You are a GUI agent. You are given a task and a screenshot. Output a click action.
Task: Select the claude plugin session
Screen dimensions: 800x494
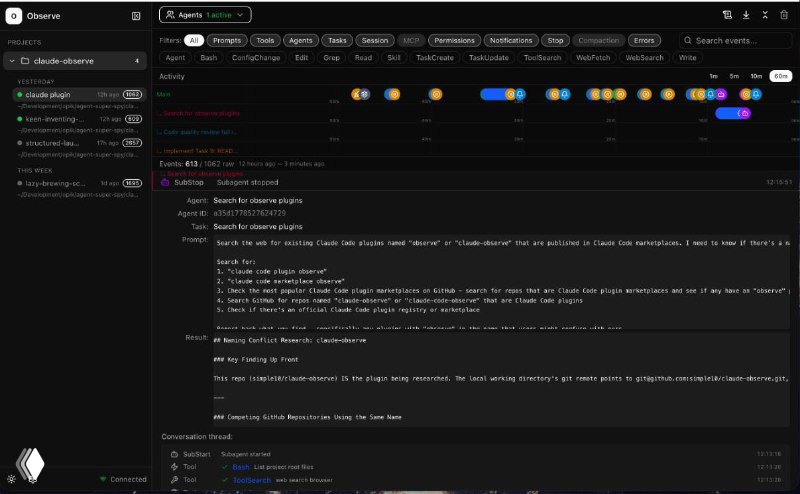[x=80, y=94]
